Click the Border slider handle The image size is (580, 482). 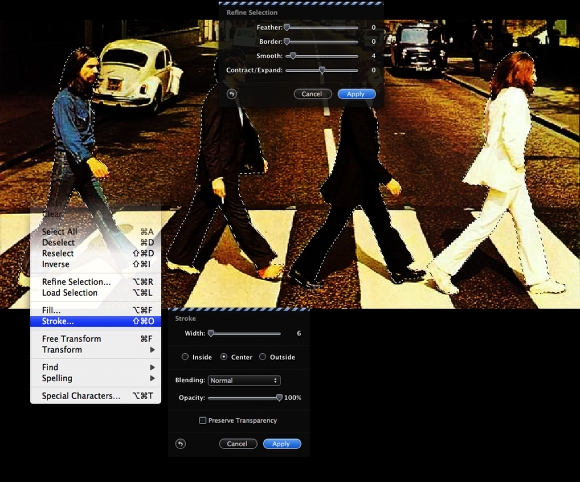pos(287,41)
